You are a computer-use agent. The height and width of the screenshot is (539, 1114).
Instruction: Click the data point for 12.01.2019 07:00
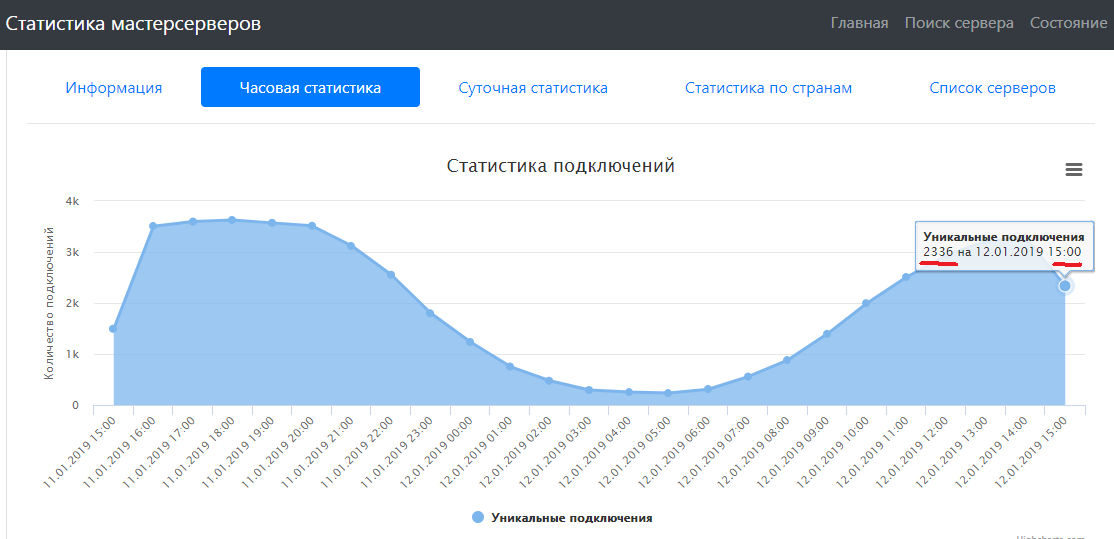747,376
